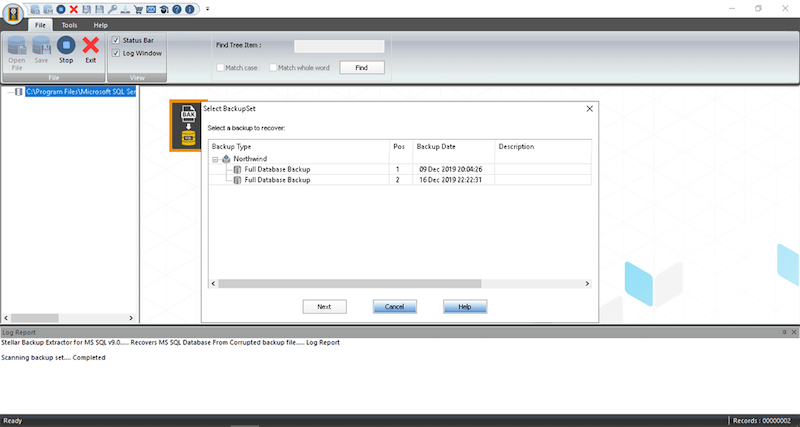Click the backup list horizontal scrollbar thumb
Viewport: 800px width, 427px height.
pos(349,284)
